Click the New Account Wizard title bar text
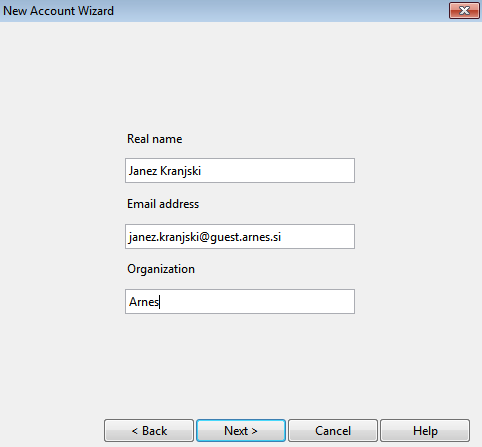The image size is (482, 447). click(x=59, y=11)
